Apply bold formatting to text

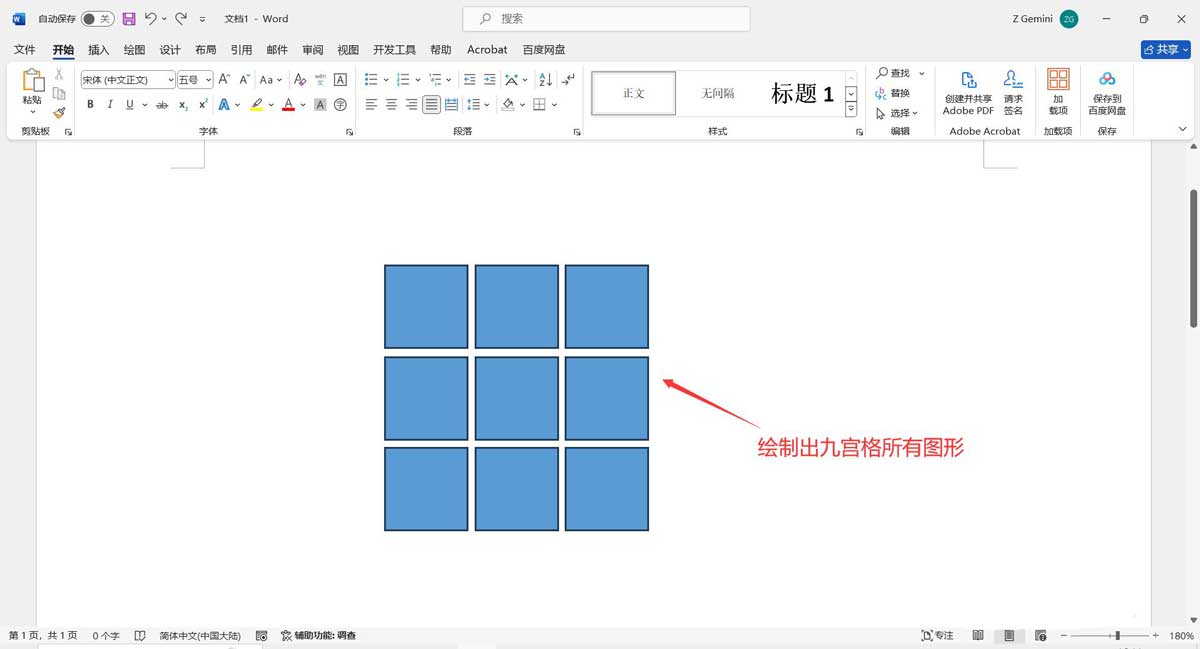click(x=90, y=104)
